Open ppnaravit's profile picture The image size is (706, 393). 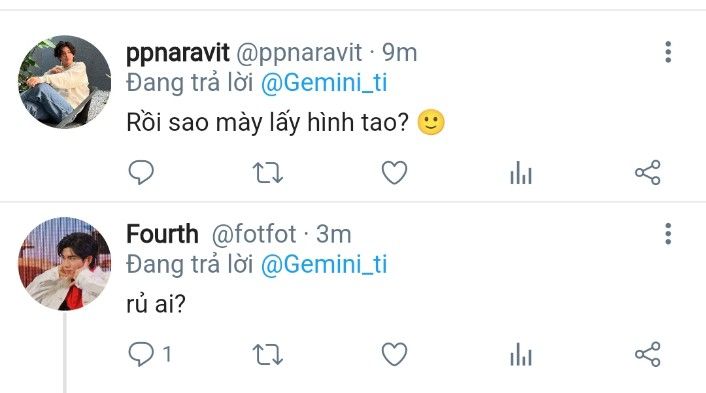coord(64,82)
